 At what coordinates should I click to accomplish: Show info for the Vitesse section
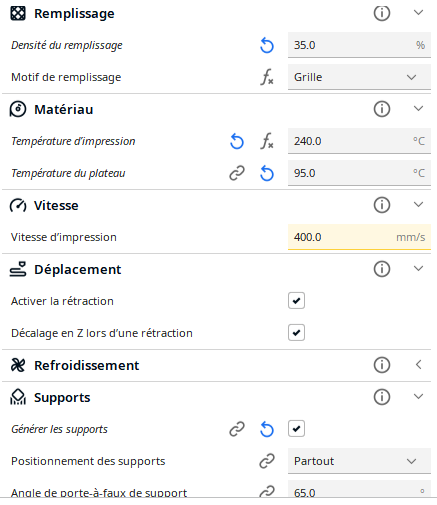[x=382, y=205]
